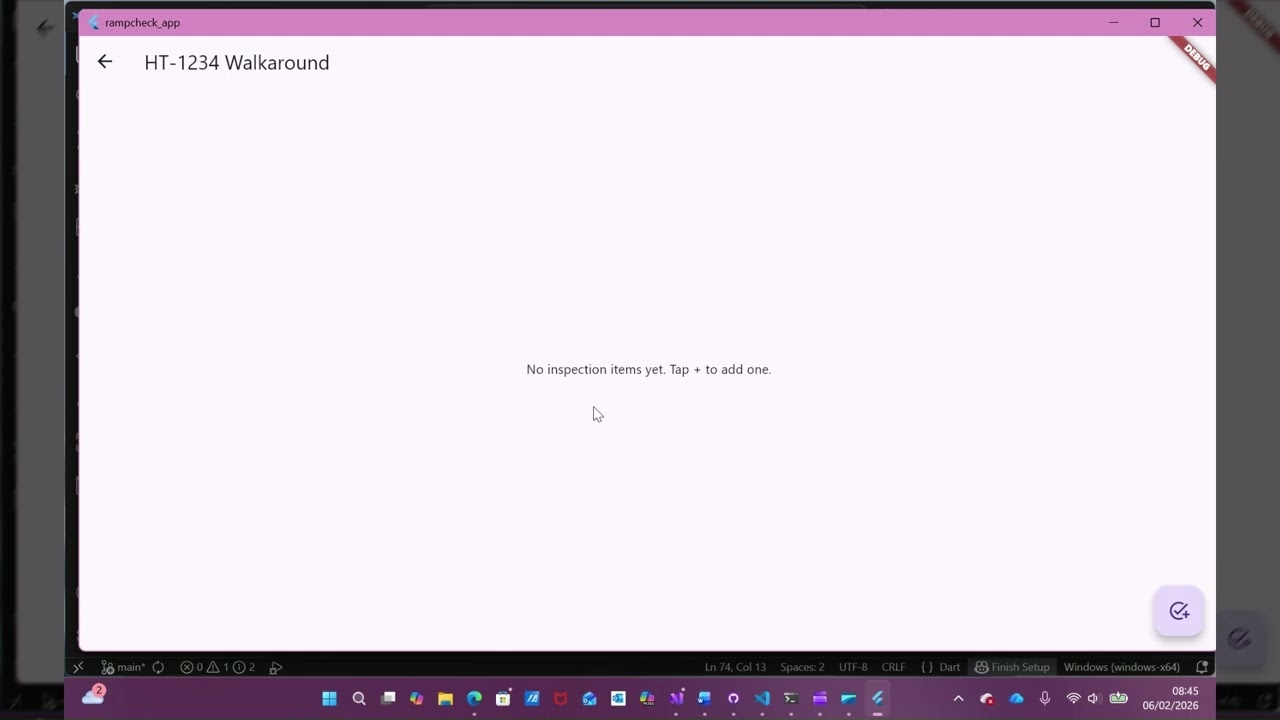Select encoding via UTF-8 indicator

pyautogui.click(x=853, y=667)
